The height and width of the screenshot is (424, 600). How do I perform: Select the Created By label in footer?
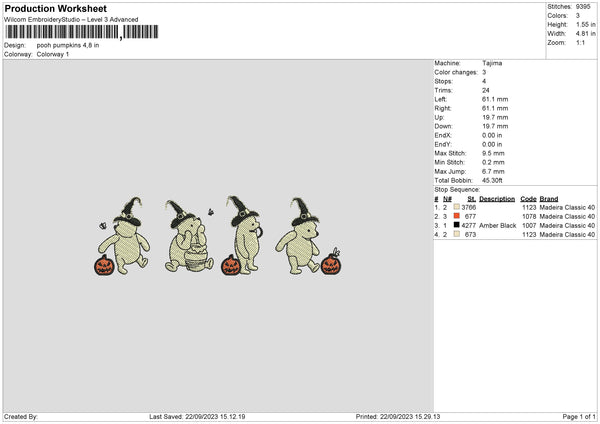[21, 417]
